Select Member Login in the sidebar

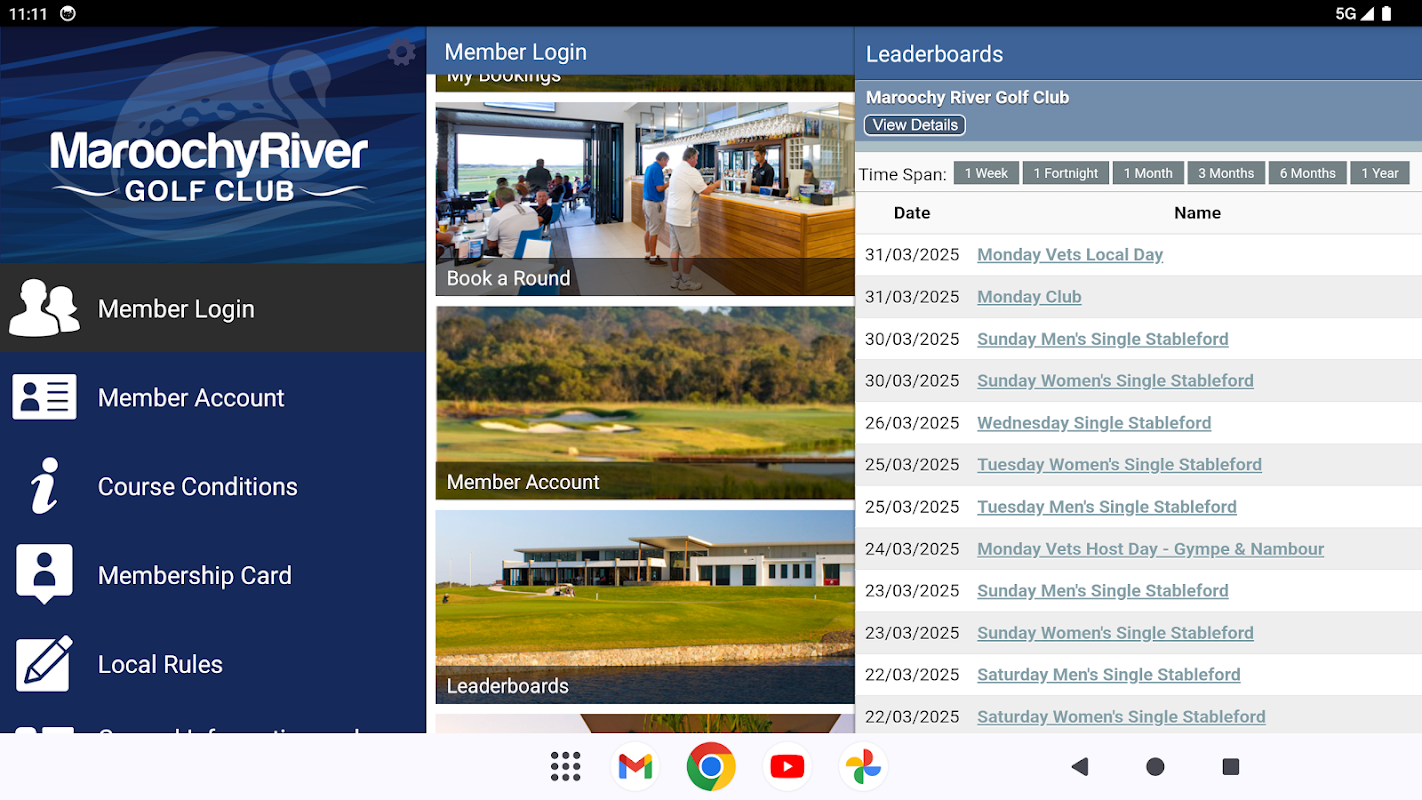213,308
